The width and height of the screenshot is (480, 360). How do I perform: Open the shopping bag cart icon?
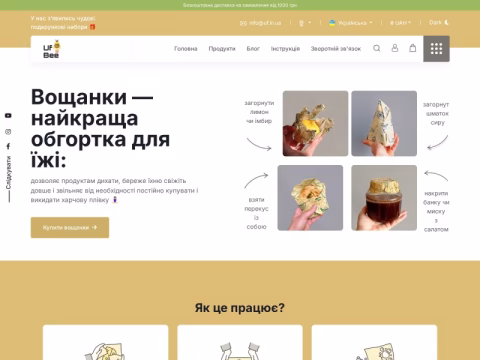413,48
